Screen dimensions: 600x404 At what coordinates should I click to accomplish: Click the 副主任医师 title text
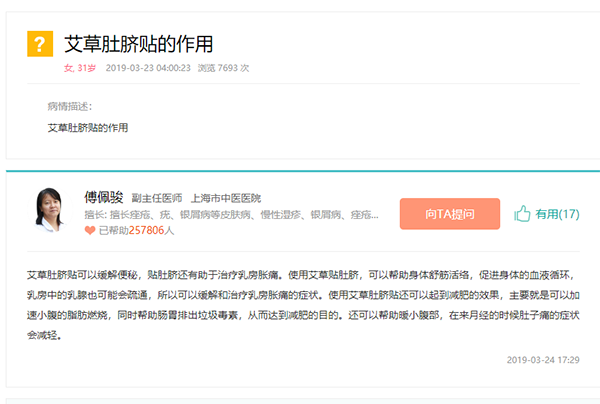(x=157, y=198)
